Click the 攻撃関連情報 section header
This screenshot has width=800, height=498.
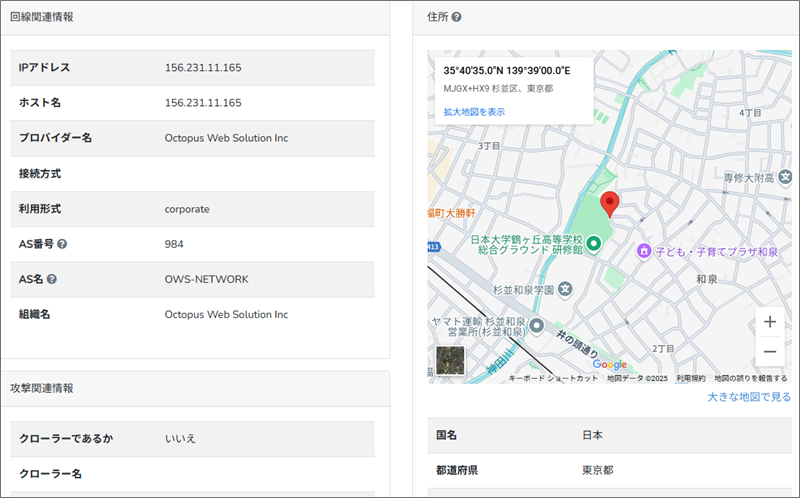click(42, 388)
